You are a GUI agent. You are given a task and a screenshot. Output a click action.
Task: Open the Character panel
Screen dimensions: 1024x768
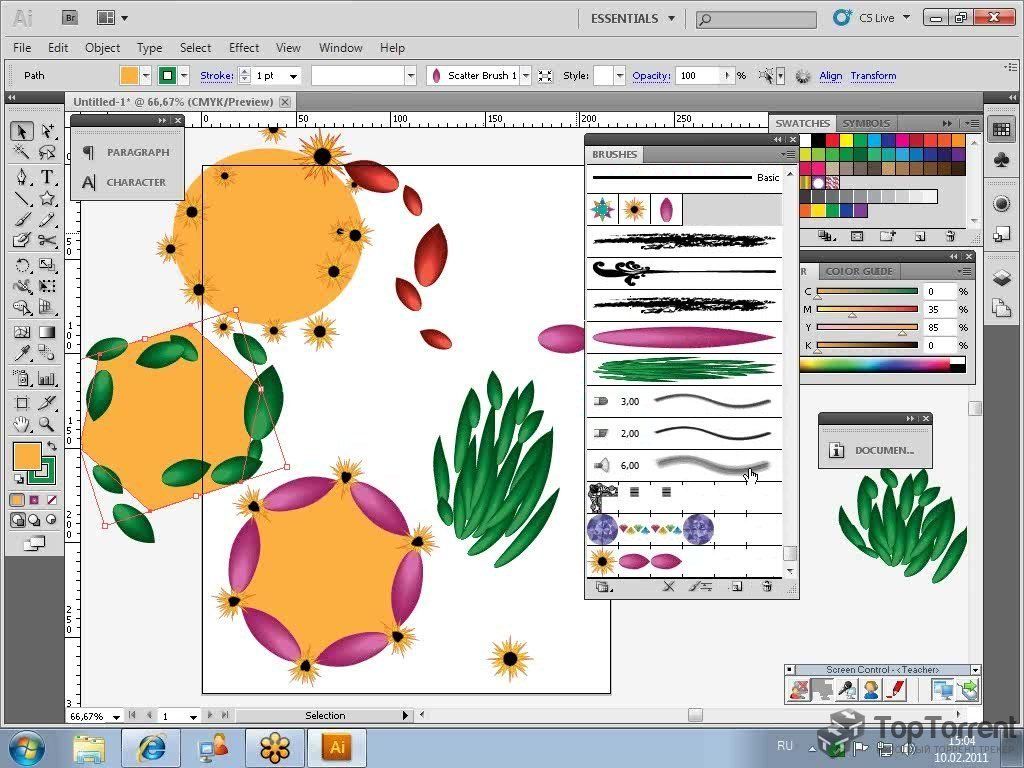tap(127, 182)
